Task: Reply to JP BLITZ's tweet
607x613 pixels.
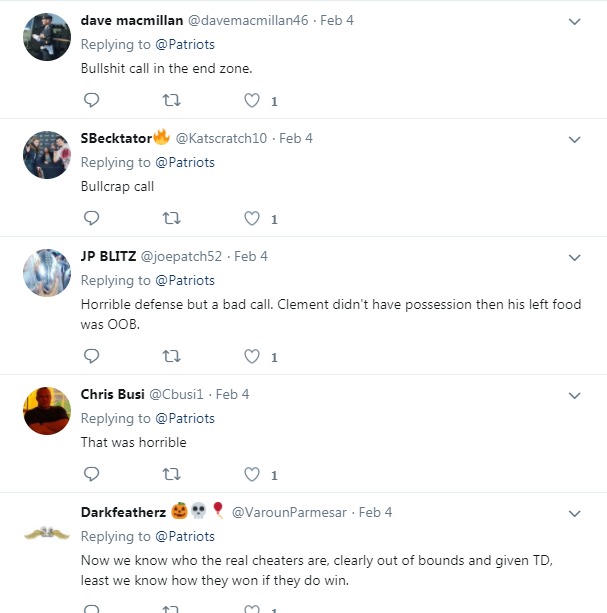Action: tap(91, 356)
